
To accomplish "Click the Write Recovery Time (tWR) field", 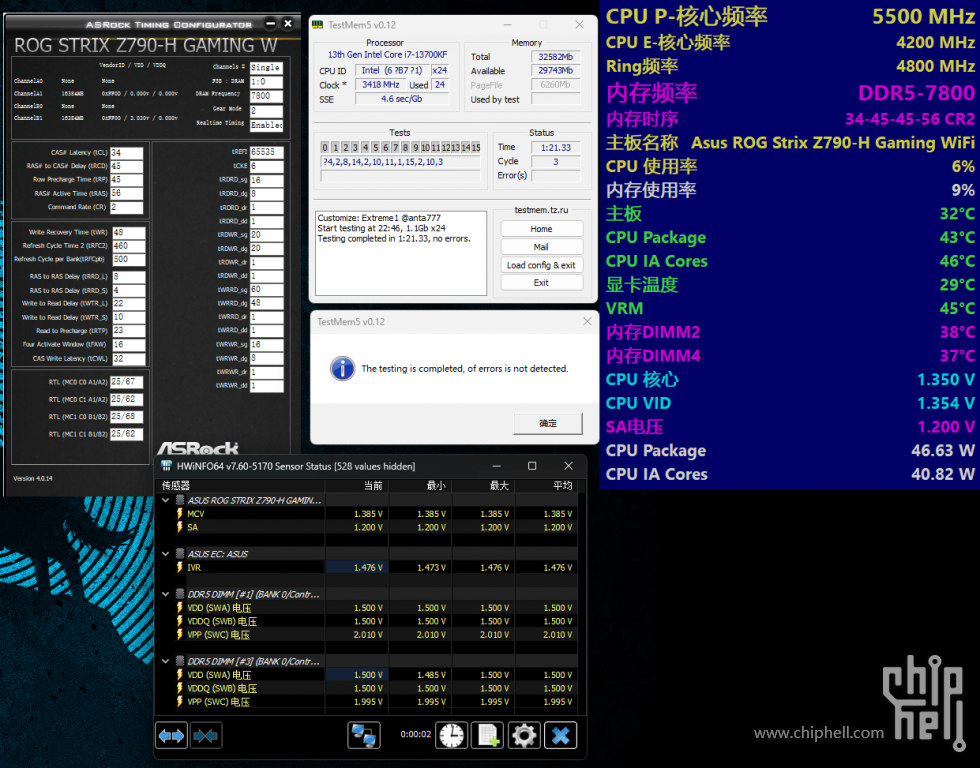I will [x=129, y=232].
